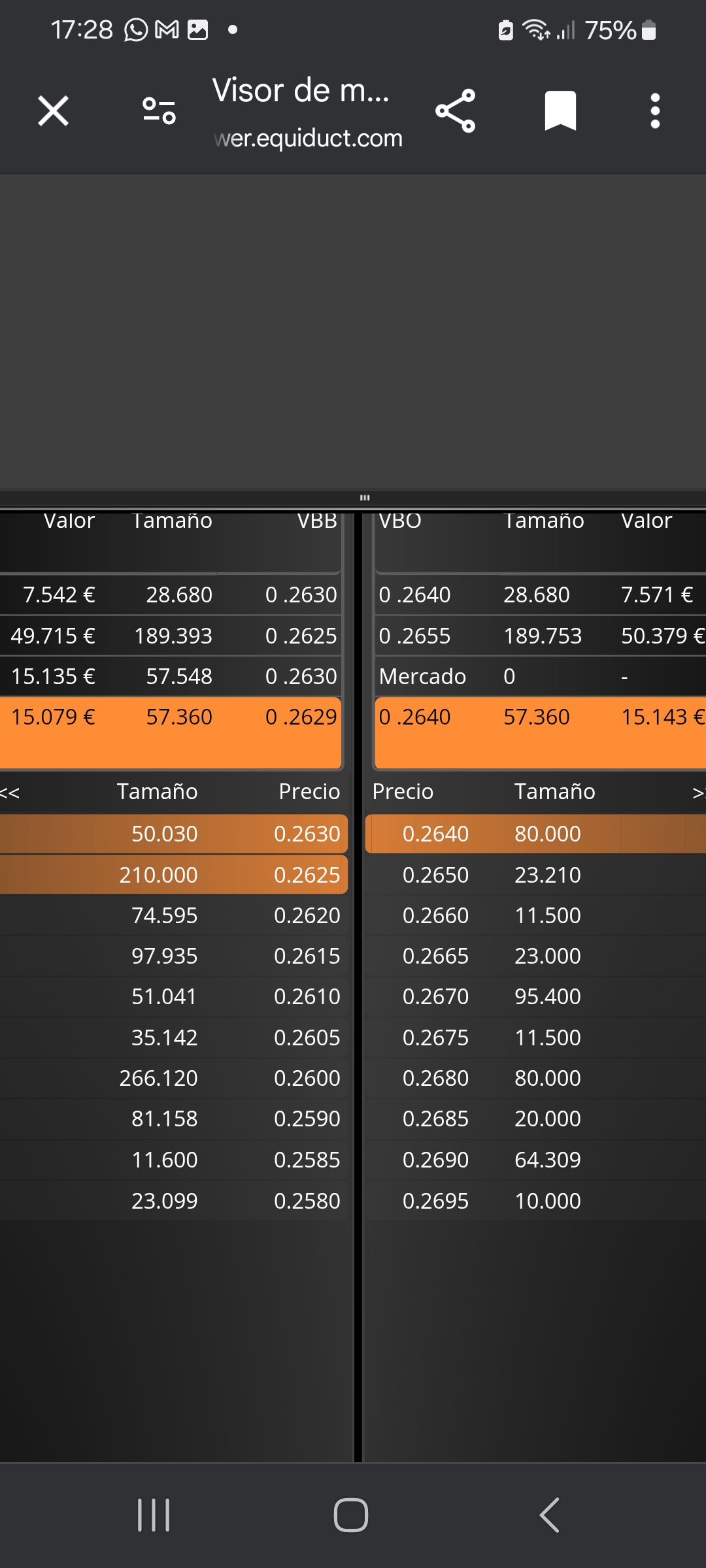
Task: Tap the VBB column header
Action: tap(317, 521)
